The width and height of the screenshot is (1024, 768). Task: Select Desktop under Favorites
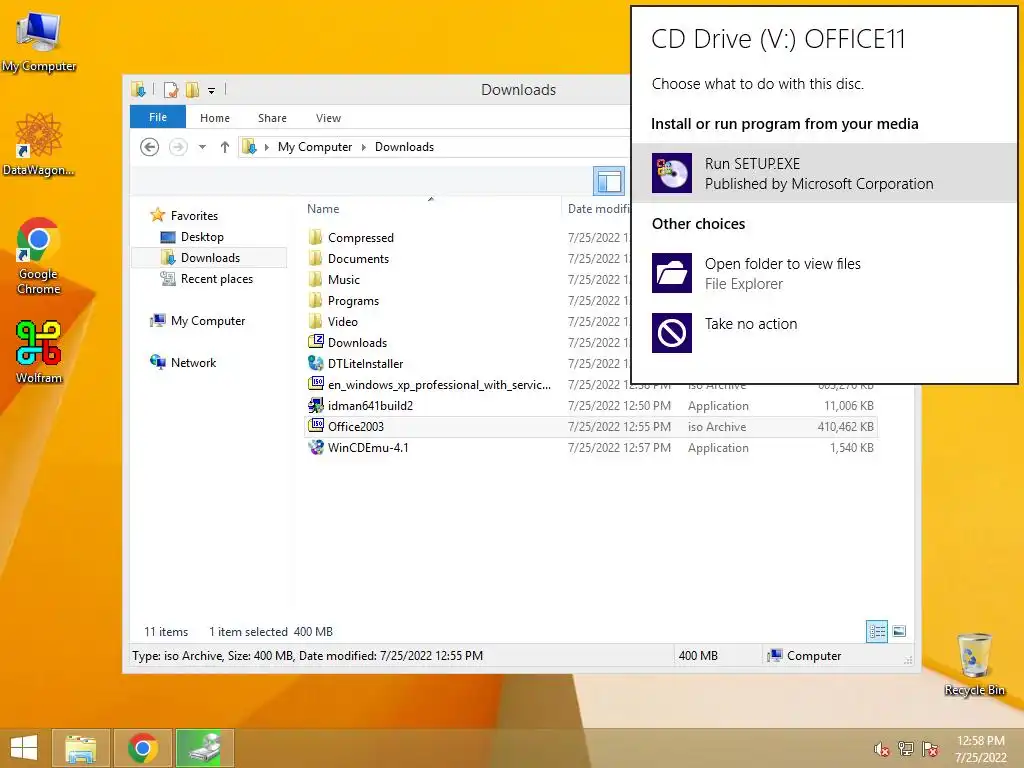(202, 237)
